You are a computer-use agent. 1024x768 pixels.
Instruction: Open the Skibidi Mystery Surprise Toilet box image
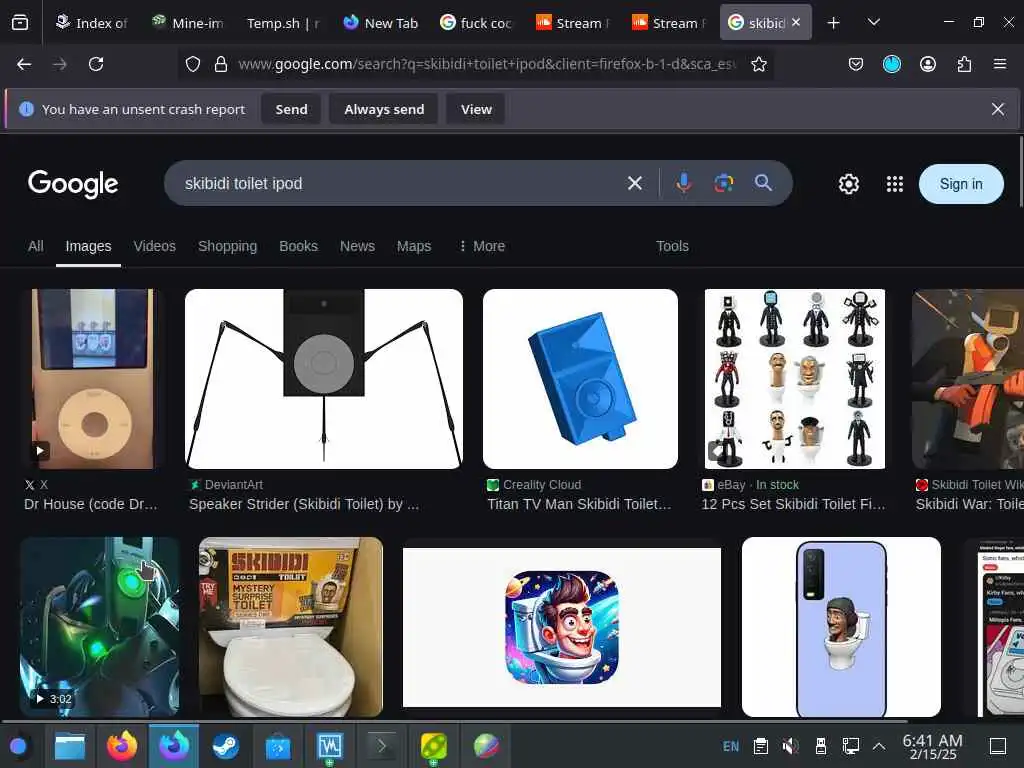point(291,627)
